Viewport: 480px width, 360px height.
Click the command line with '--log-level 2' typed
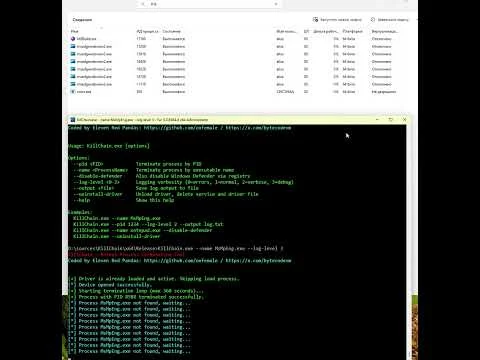(x=176, y=248)
